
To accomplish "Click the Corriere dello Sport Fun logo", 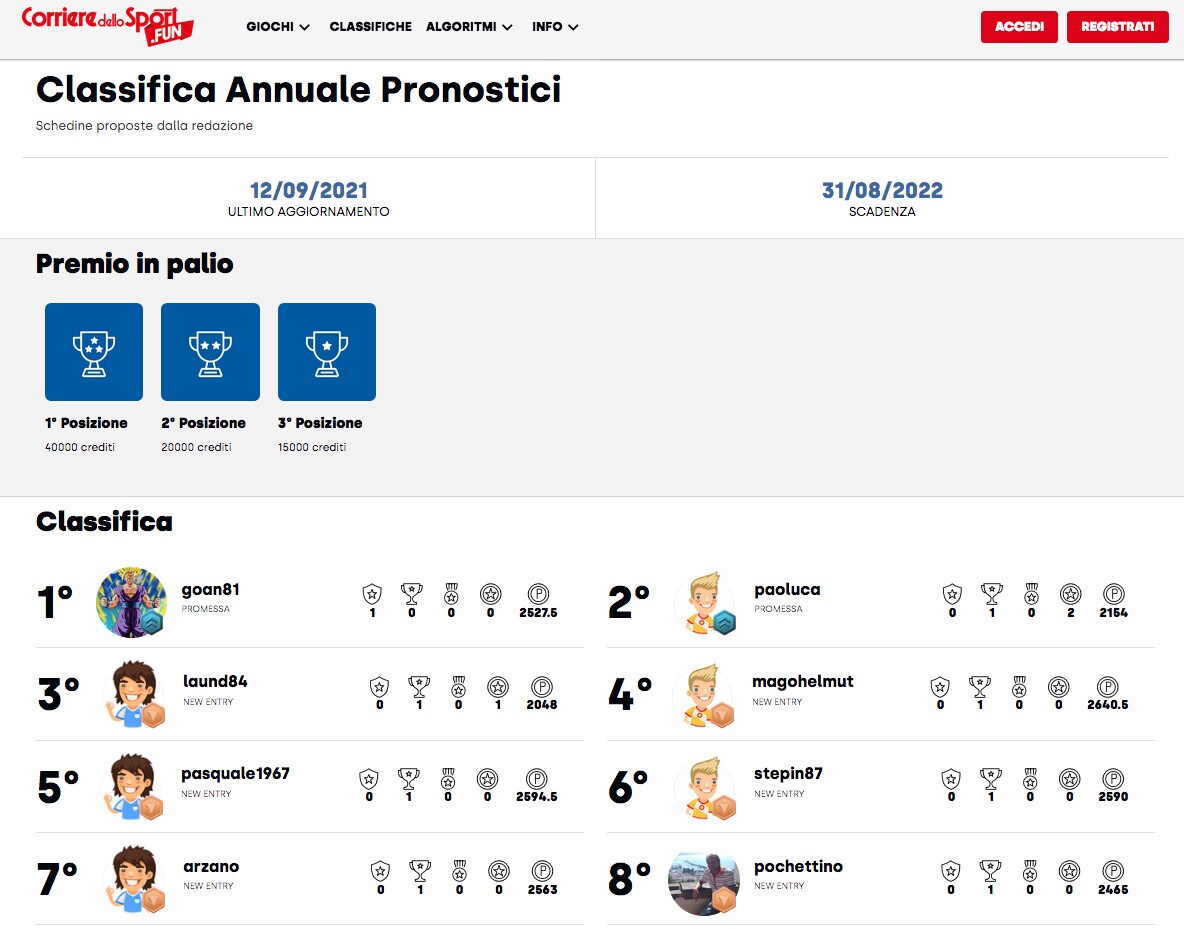I will 107,26.
